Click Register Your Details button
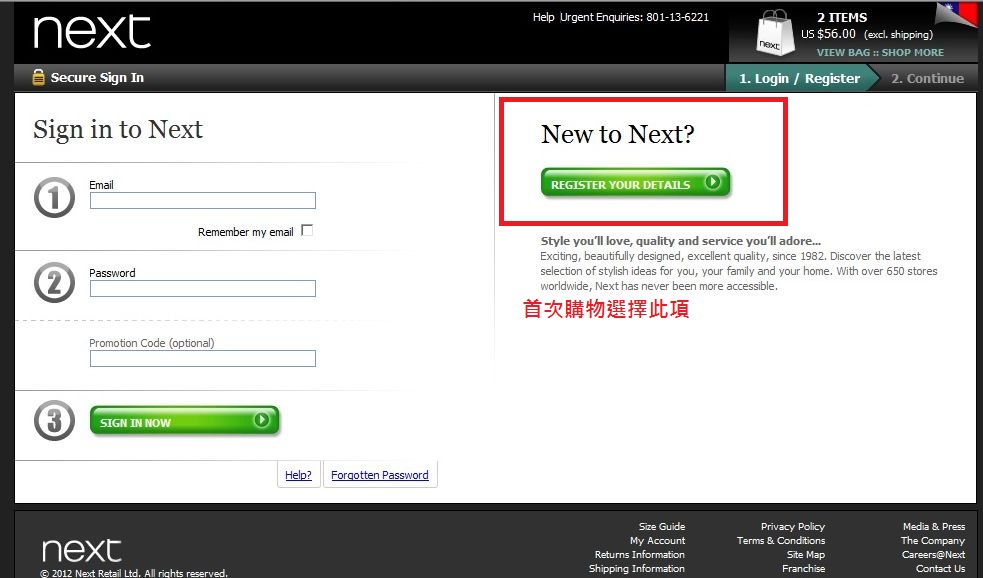 point(635,183)
